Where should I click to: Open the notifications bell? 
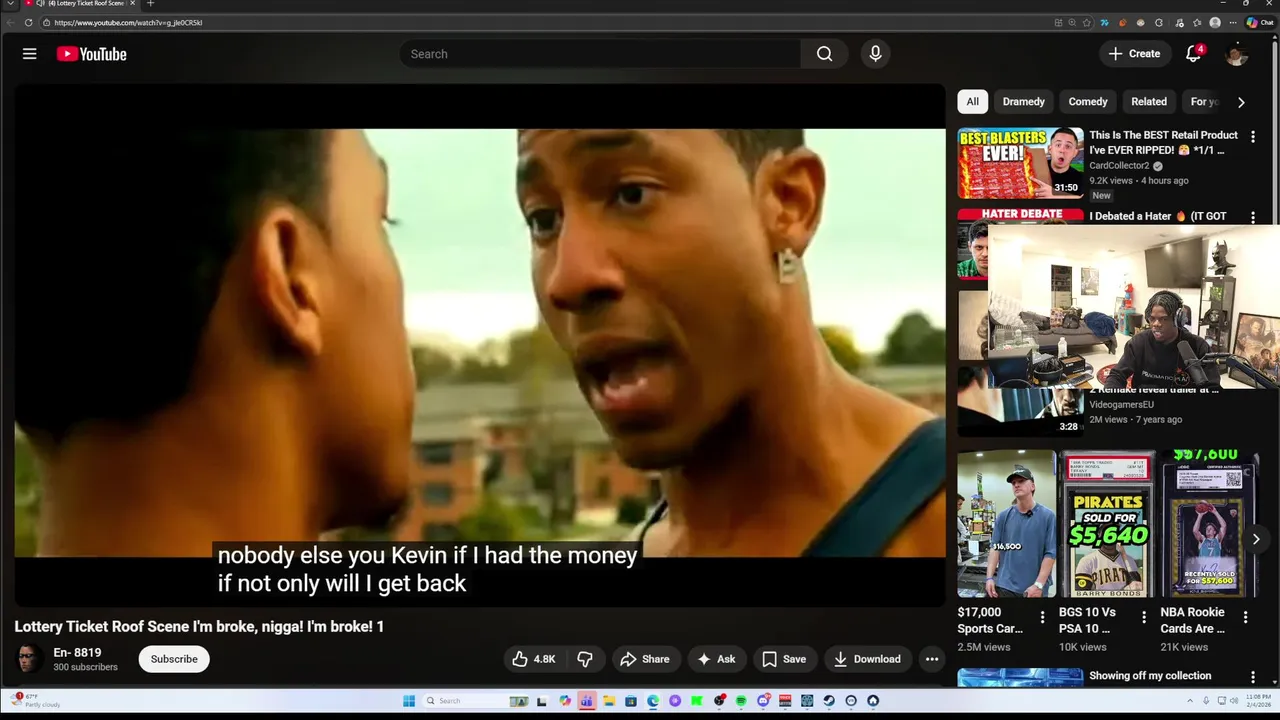[x=1193, y=54]
